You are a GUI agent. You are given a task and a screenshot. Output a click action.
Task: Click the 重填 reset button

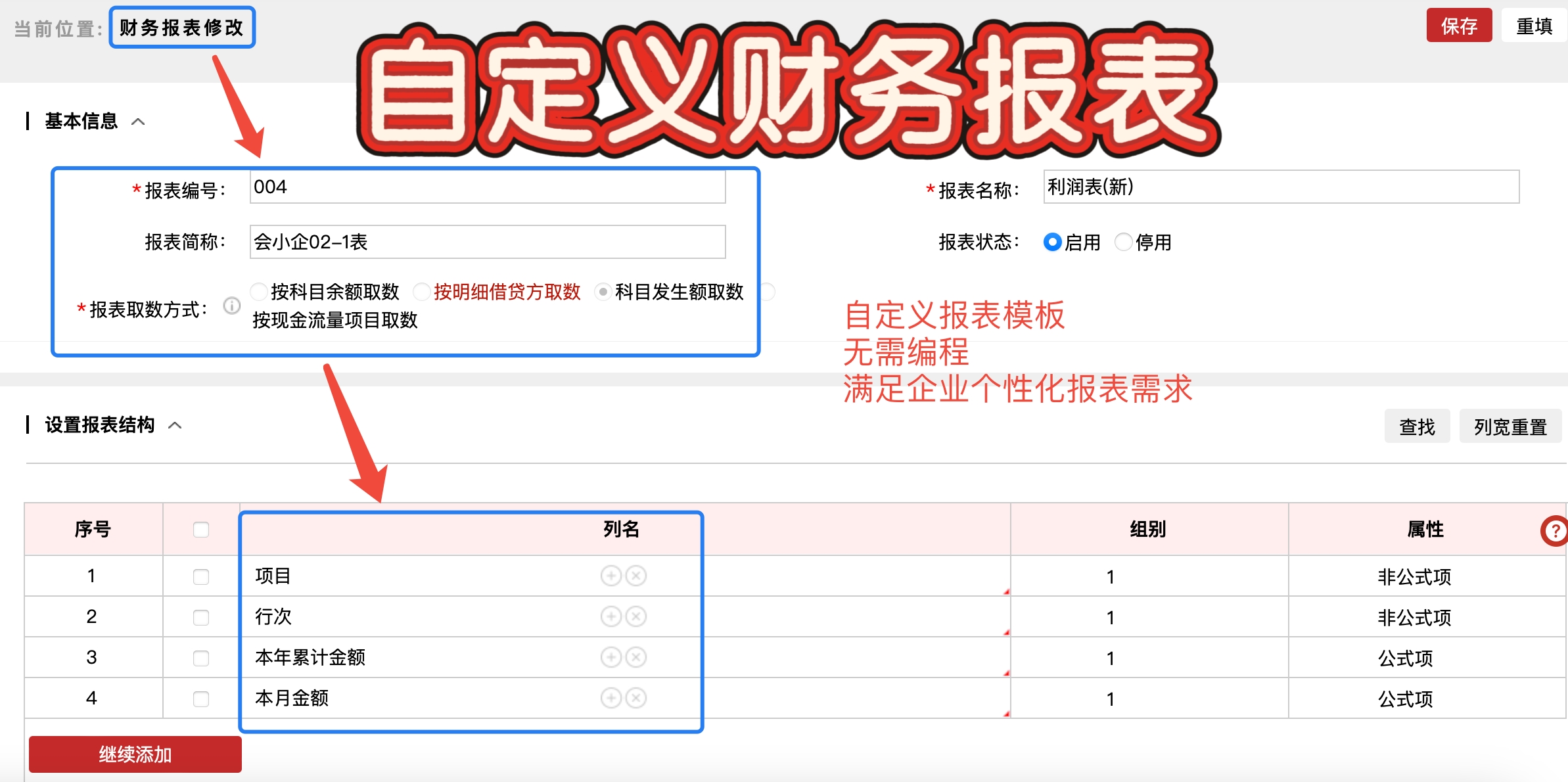(1534, 26)
